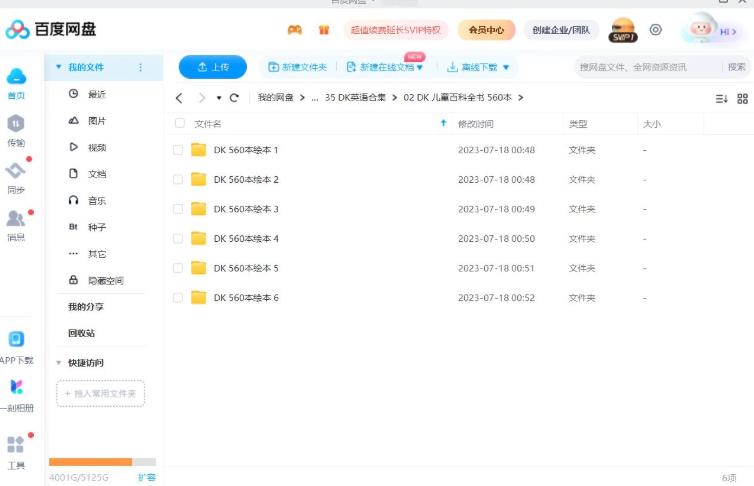Click the Baidu Netdisk logo
This screenshot has height=486, width=754.
pyautogui.click(x=51, y=29)
